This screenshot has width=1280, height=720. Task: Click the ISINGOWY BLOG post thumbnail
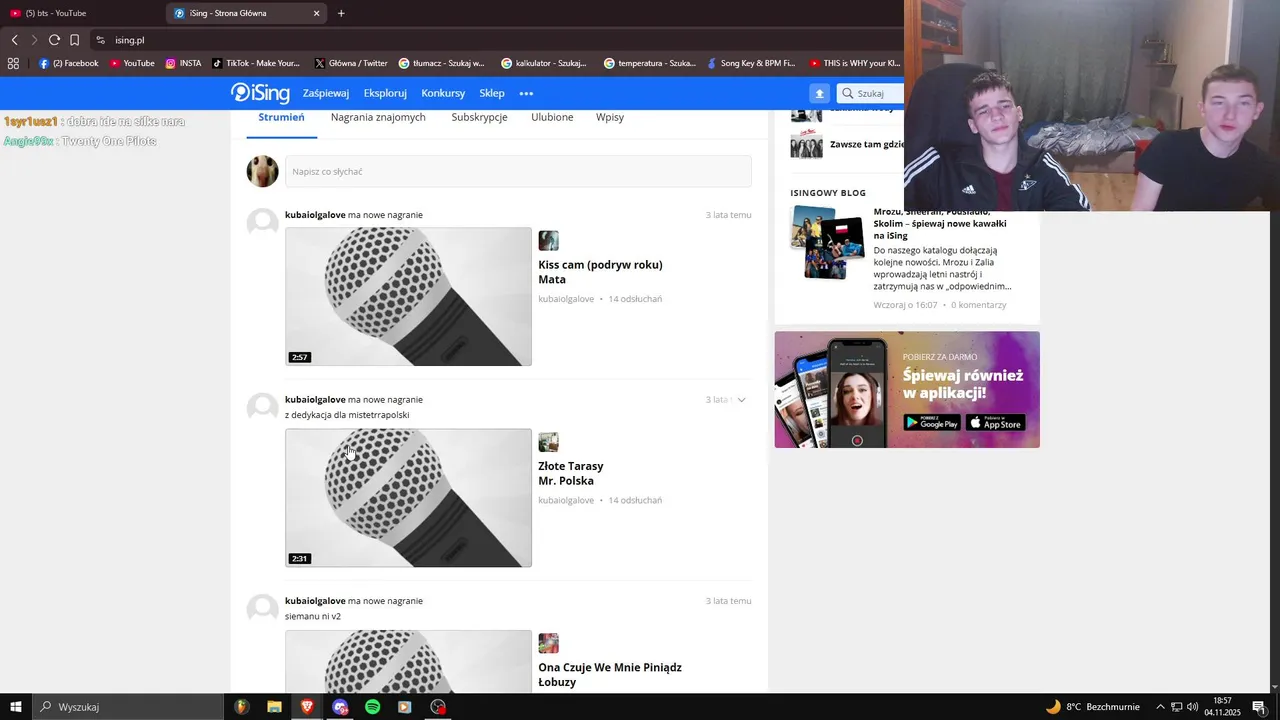tap(827, 242)
